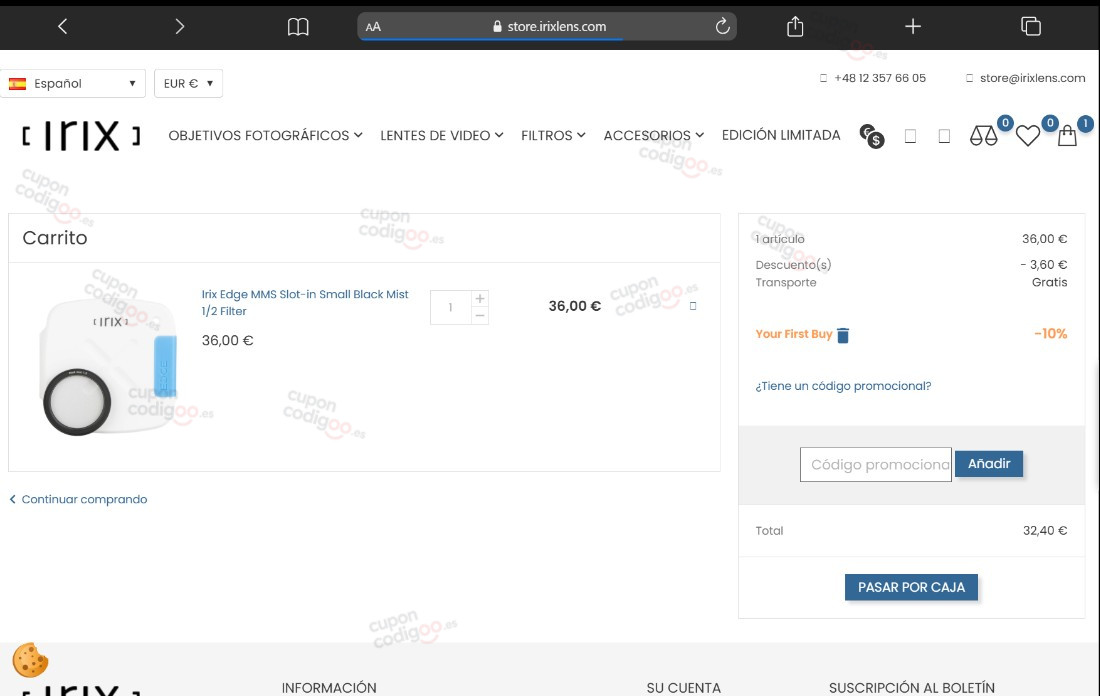Click the 1 artículo summary label
Screen dimensions: 1100x696
point(780,239)
